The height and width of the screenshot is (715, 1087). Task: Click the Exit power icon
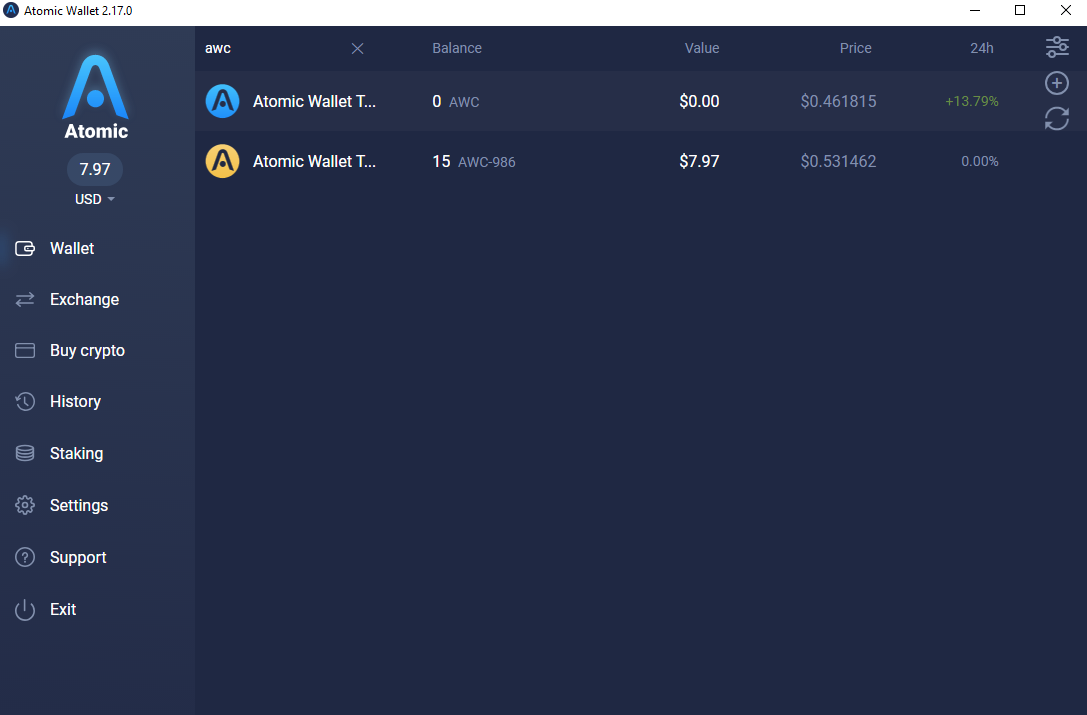click(25, 610)
